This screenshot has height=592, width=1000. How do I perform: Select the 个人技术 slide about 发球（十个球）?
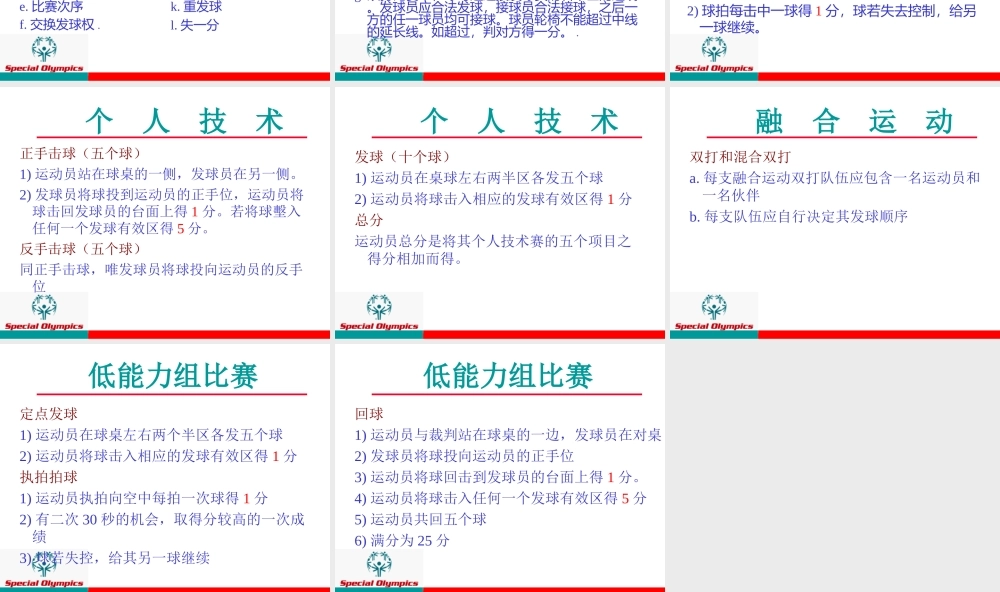(x=500, y=212)
